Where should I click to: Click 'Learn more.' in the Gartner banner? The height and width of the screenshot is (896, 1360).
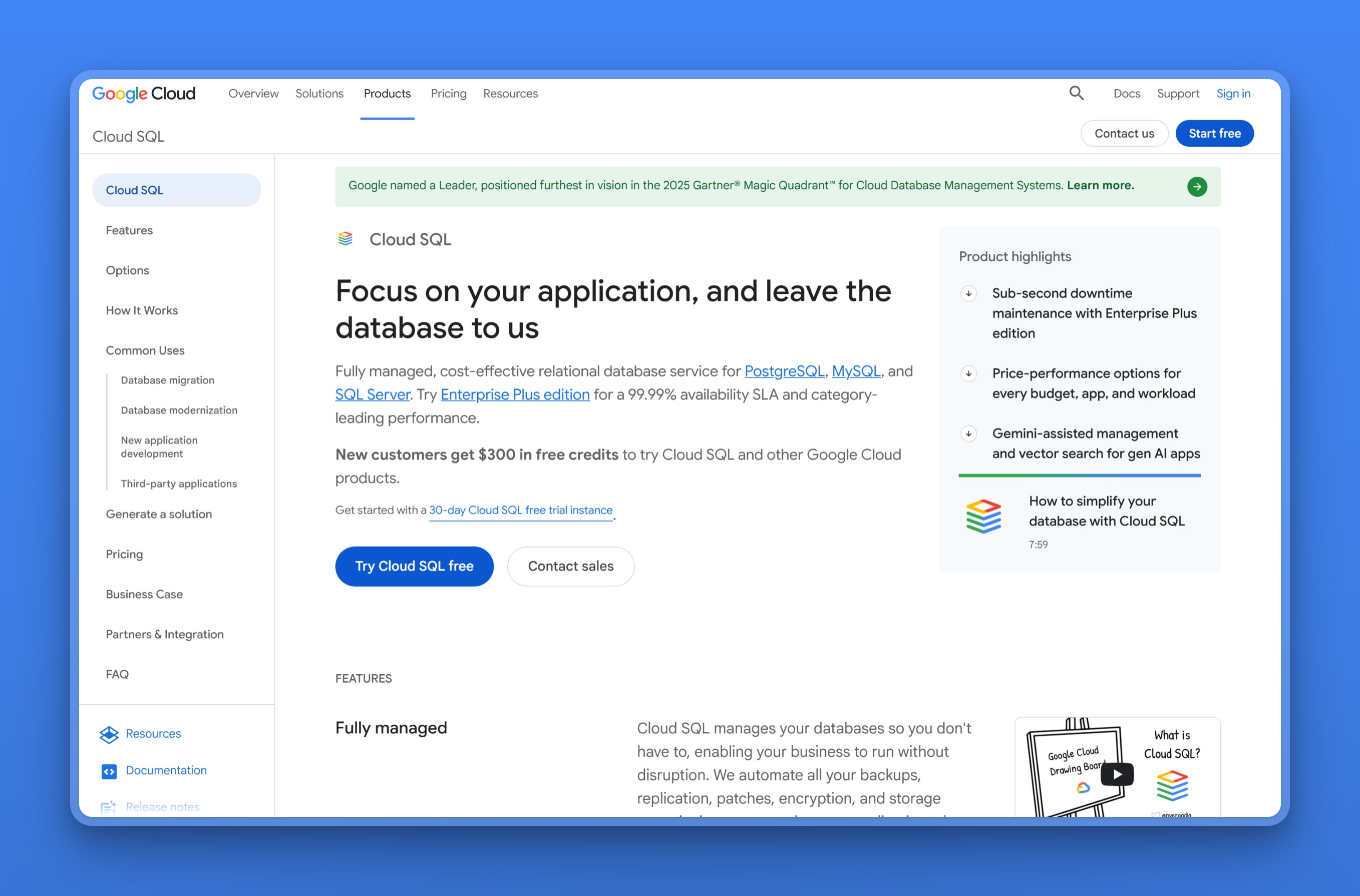1100,186
